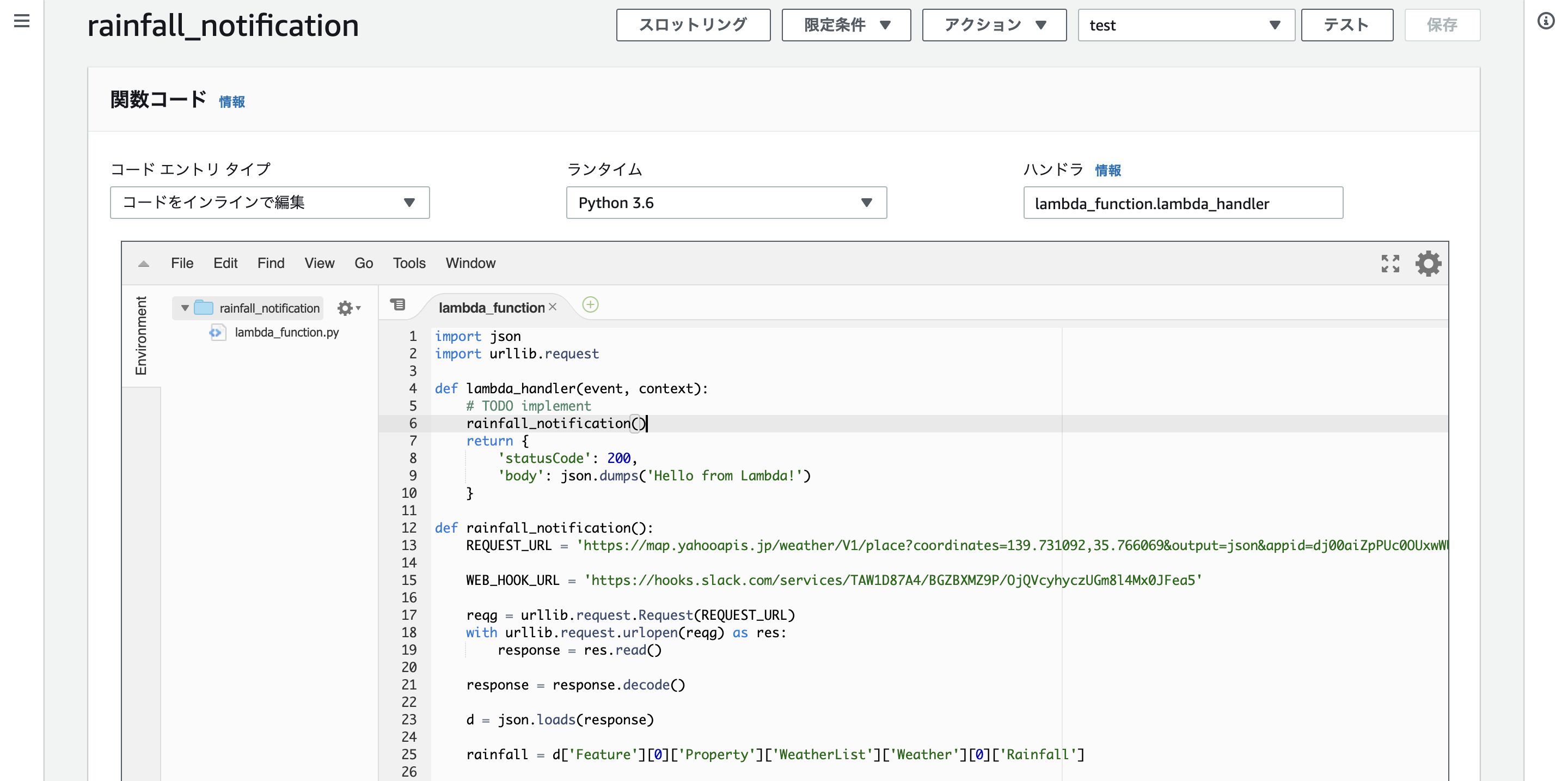Open the hamburger navigation menu
Image resolution: width=1568 pixels, height=781 pixels.
(x=22, y=21)
